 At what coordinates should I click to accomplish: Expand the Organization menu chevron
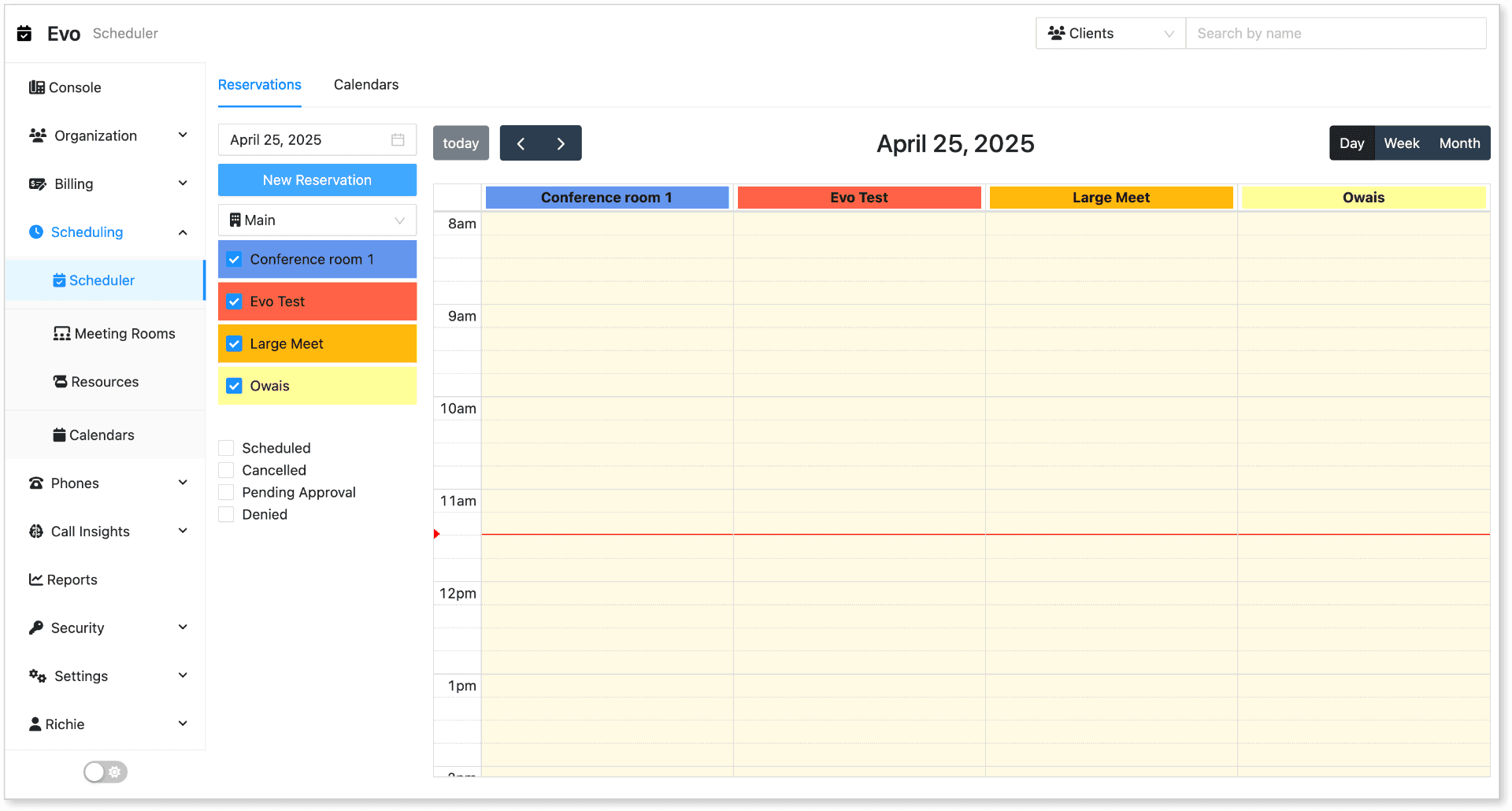click(183, 135)
